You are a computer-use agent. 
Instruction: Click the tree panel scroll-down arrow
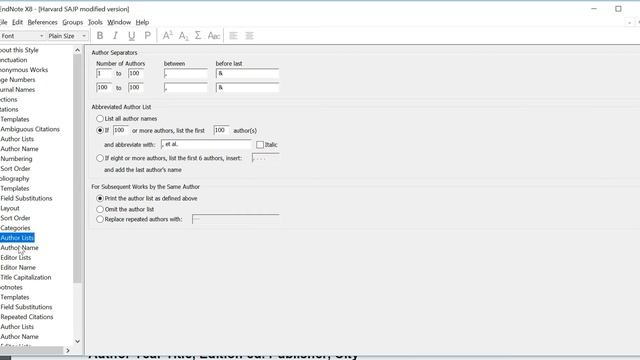(78, 341)
